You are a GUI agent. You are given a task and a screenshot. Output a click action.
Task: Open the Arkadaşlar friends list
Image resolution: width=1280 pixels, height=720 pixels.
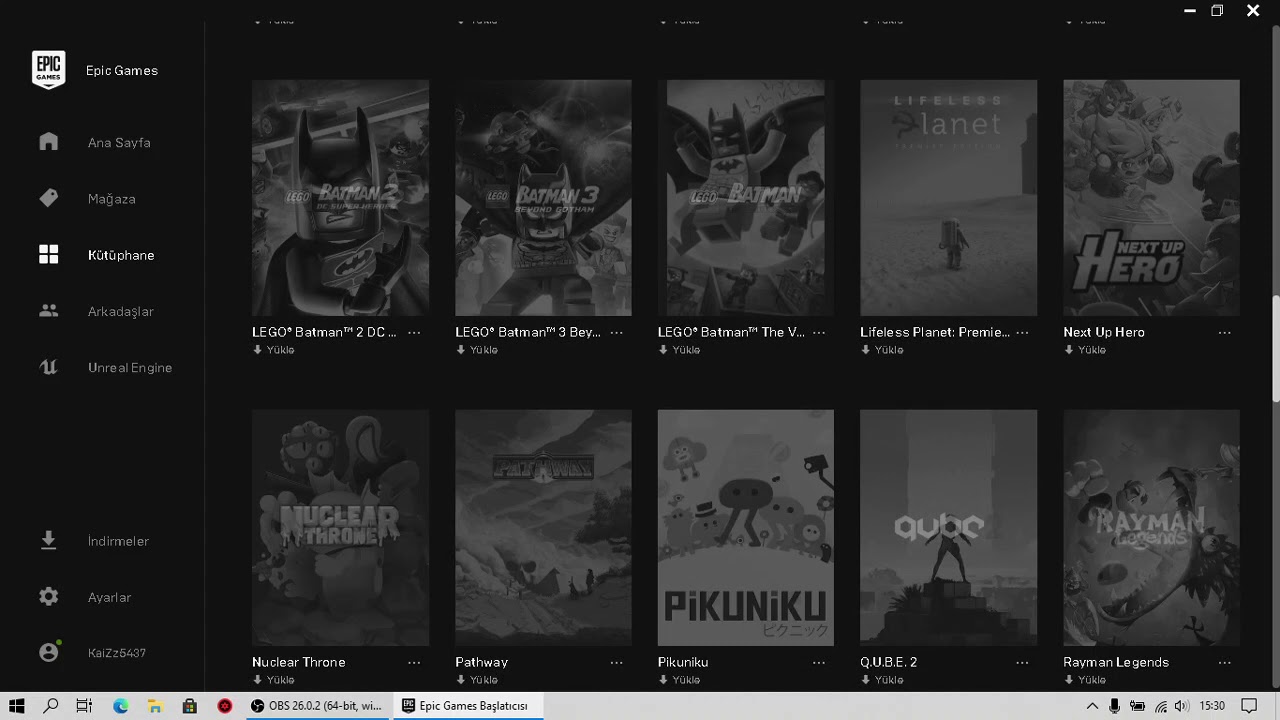pos(120,311)
